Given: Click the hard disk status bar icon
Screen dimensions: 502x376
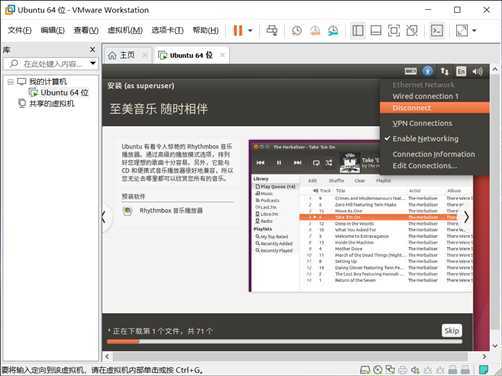Looking at the screenshot, I should point(365,370).
